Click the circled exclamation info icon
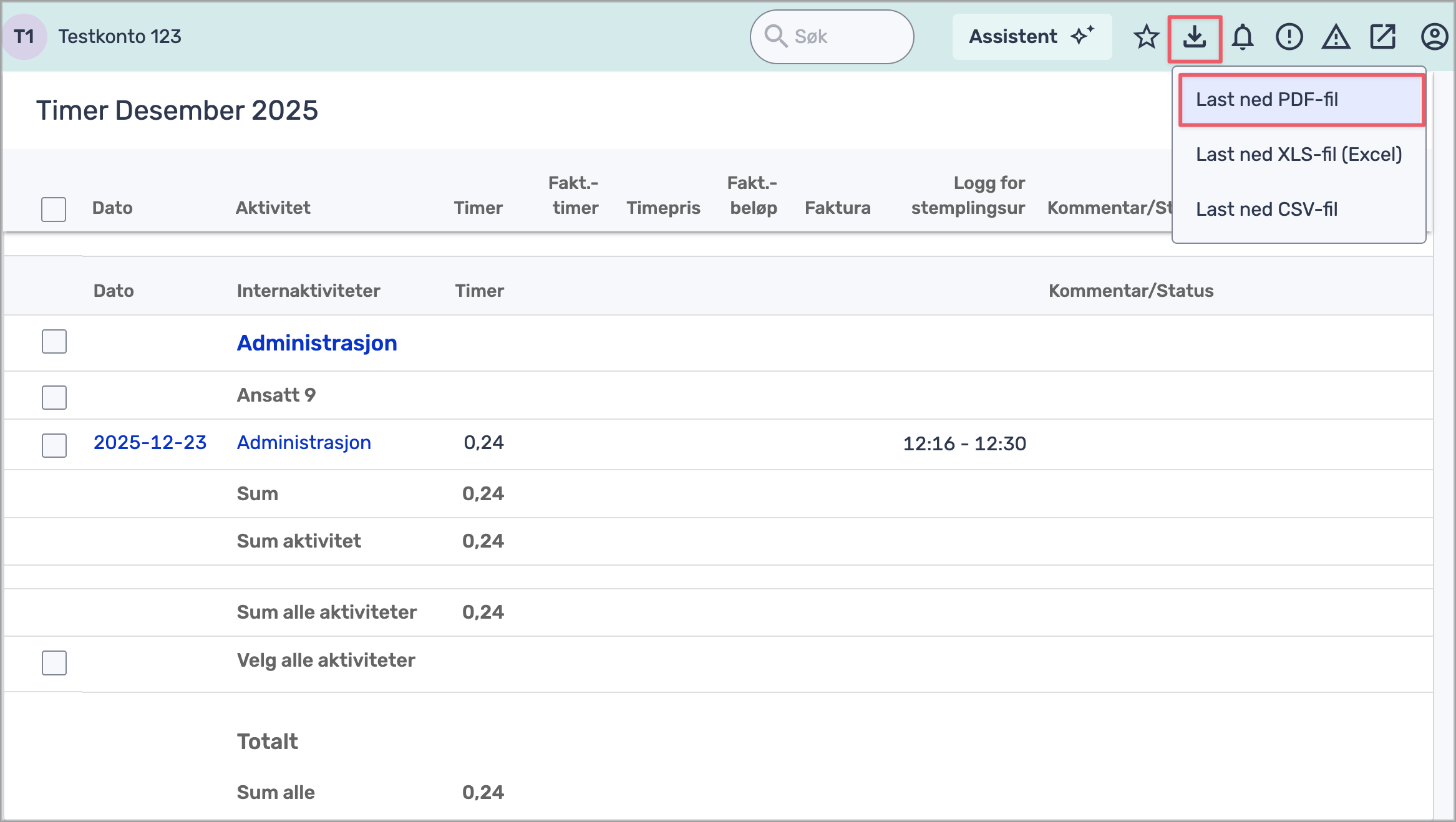Screen dimensions: 1456x822 (x=1289, y=37)
